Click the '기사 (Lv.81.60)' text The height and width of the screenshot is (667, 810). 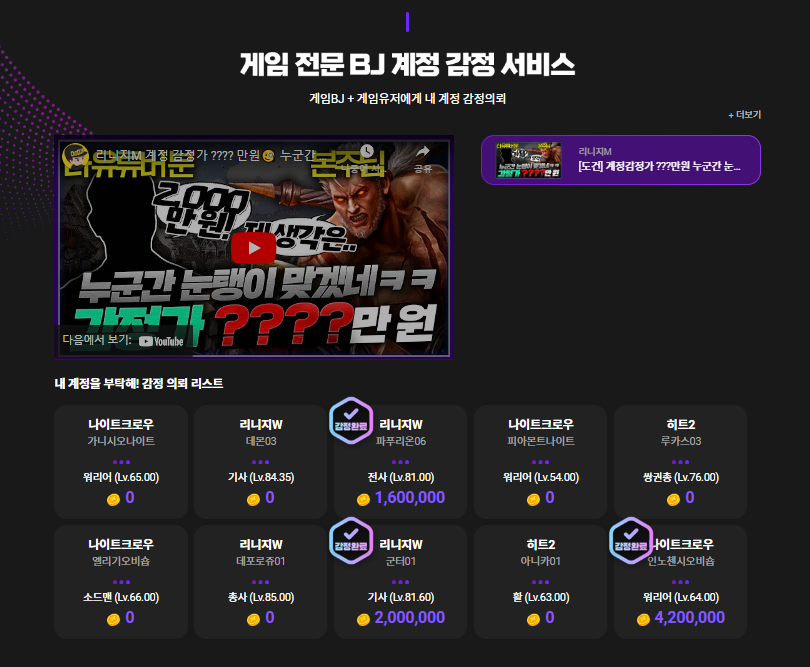tap(401, 597)
